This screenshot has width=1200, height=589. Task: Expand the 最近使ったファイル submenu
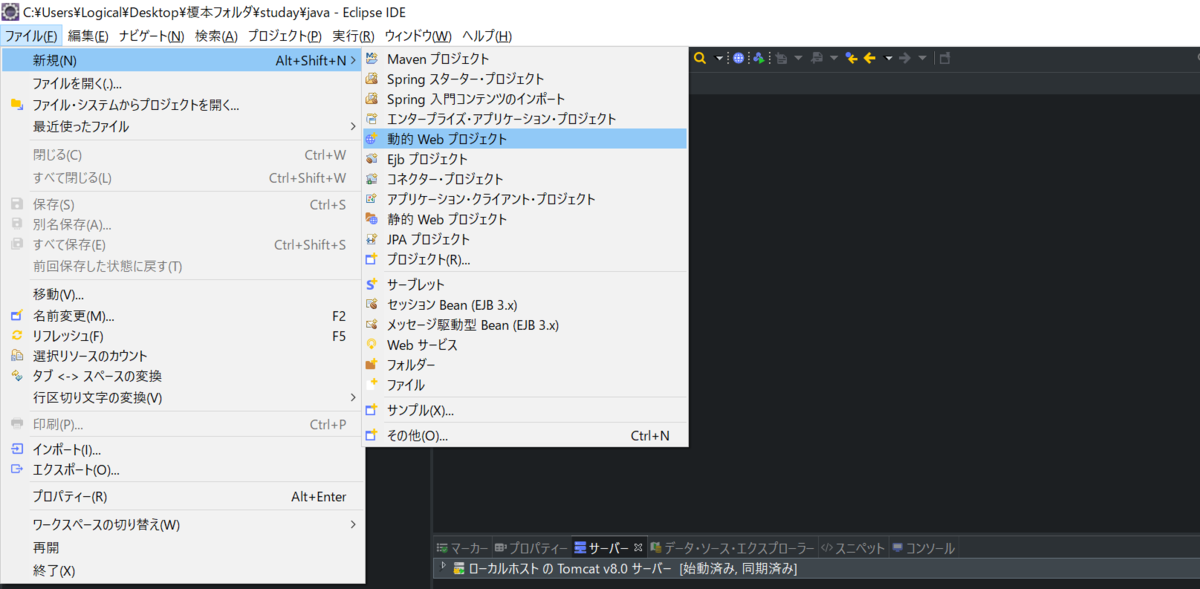pos(352,127)
